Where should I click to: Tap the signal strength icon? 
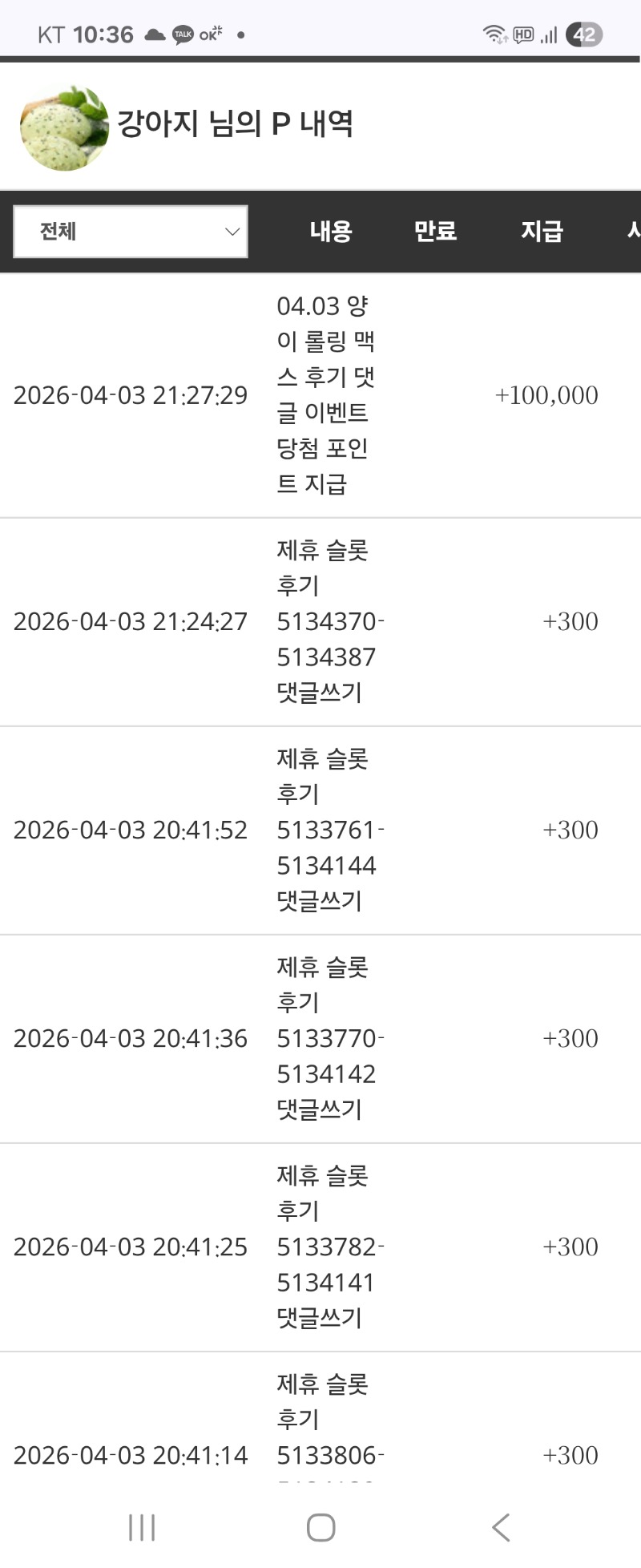click(x=549, y=34)
